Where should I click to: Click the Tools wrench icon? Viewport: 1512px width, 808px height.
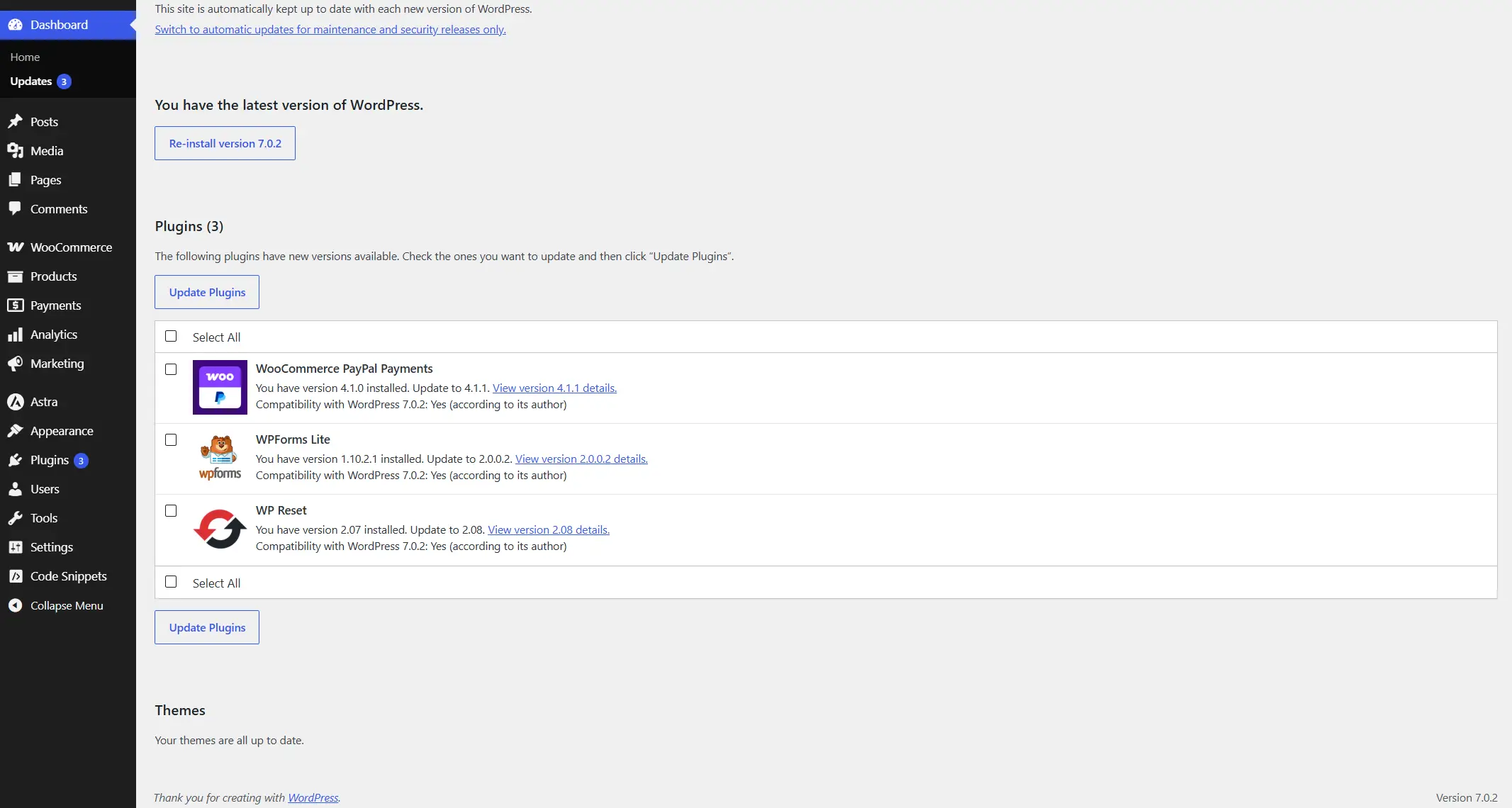[15, 518]
